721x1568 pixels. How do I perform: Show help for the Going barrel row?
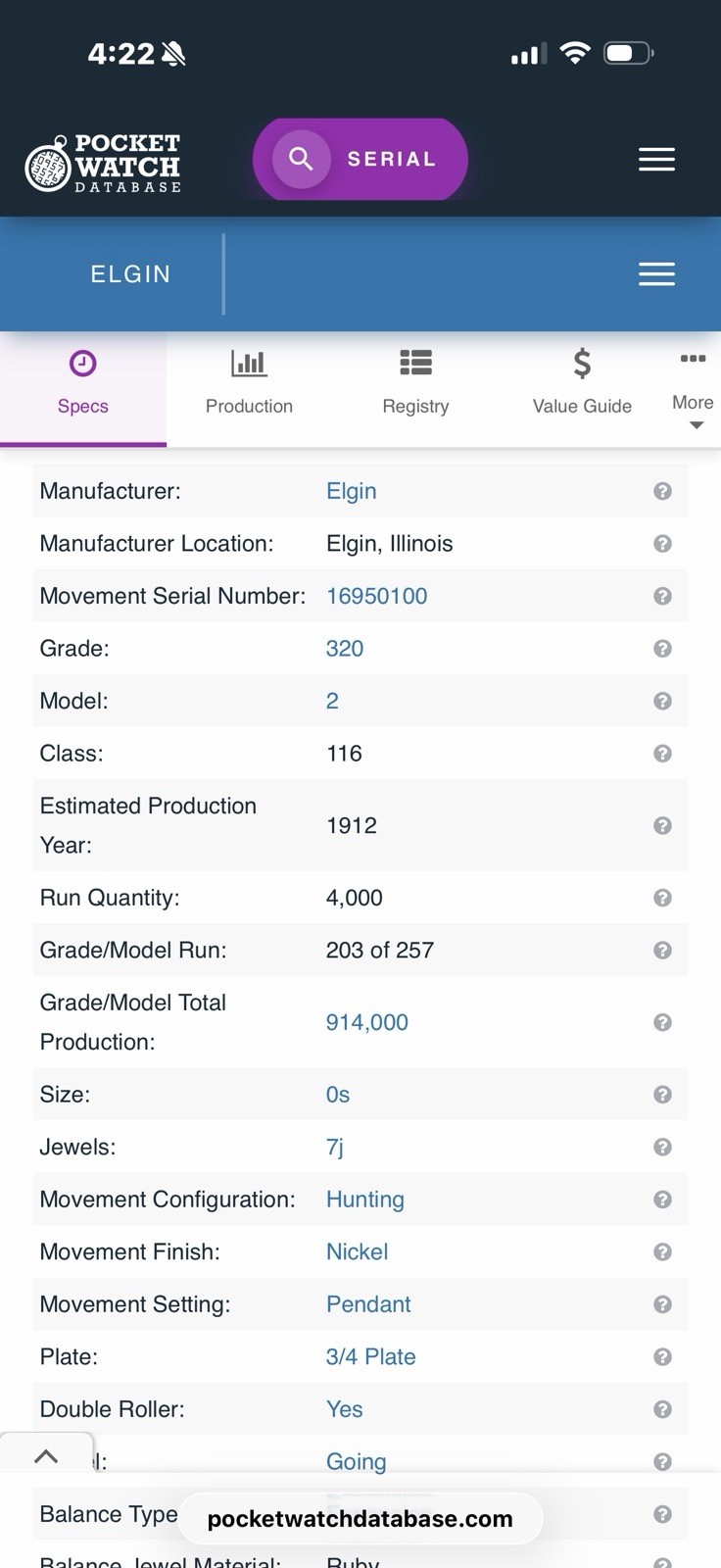[662, 1461]
